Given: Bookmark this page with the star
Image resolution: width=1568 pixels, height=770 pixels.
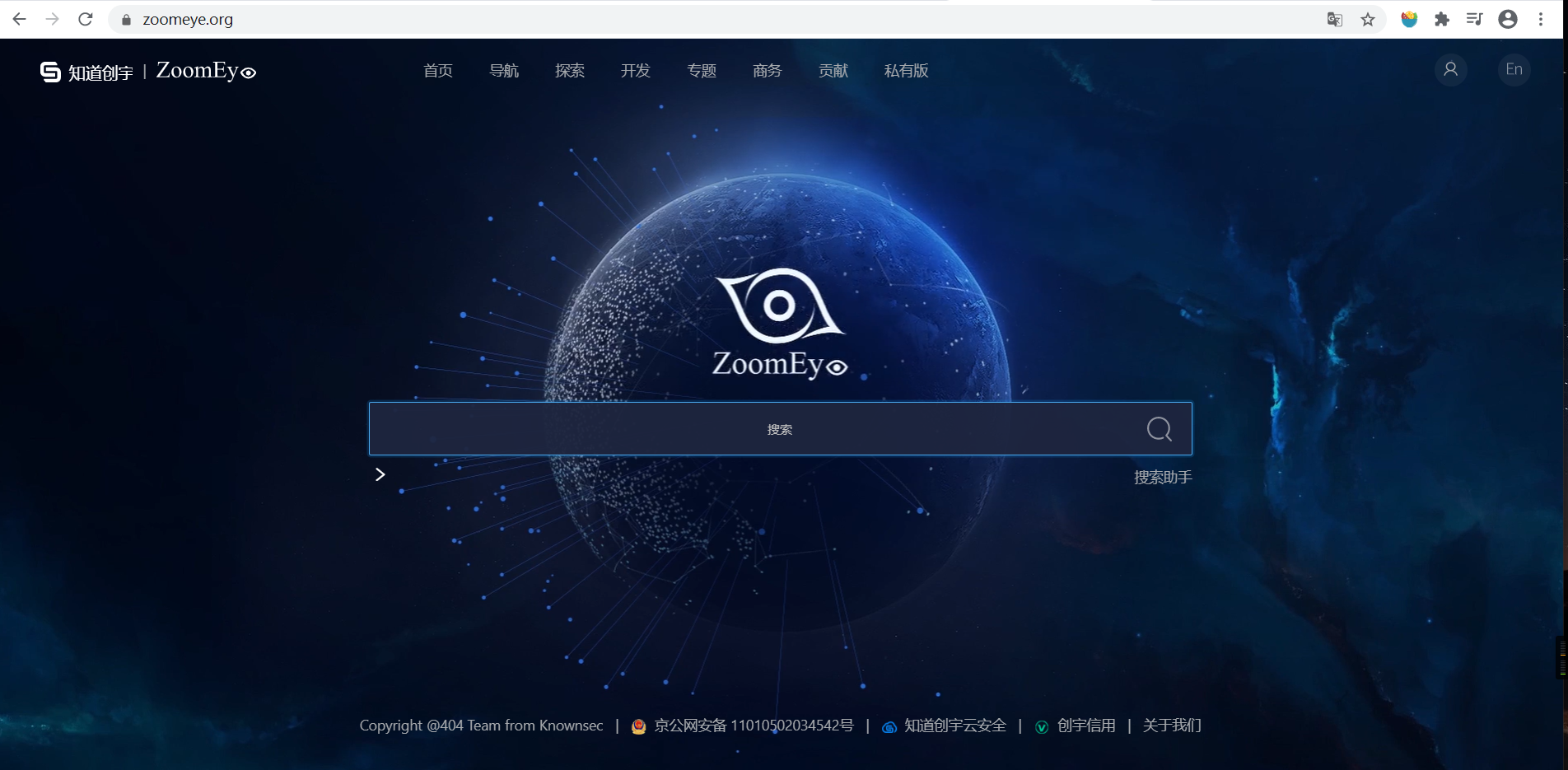Looking at the screenshot, I should pos(1368,19).
